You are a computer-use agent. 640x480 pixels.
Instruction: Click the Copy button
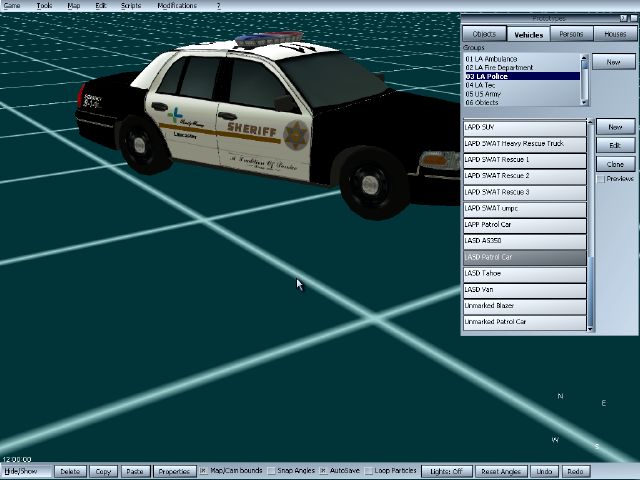point(103,471)
